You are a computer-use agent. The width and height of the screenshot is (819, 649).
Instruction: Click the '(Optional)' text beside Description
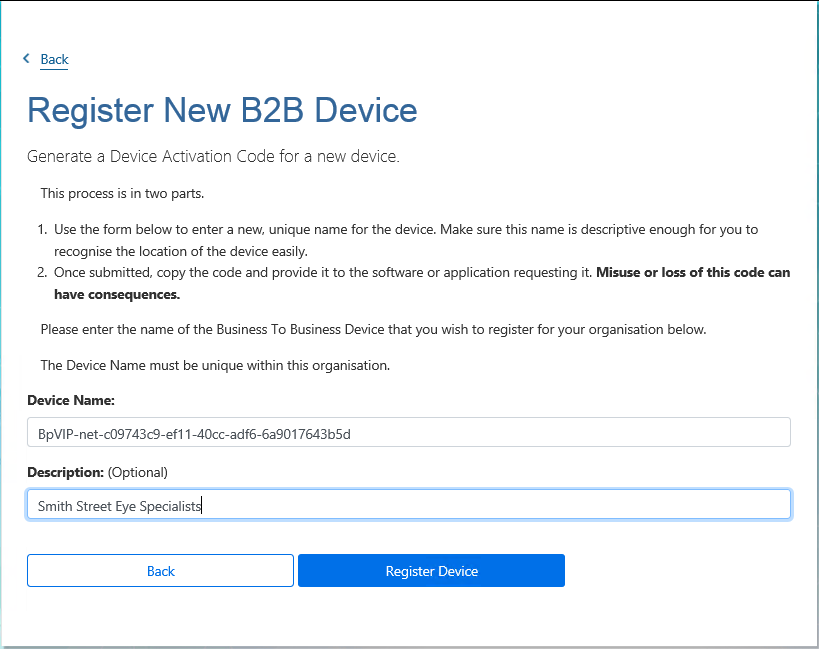point(138,473)
